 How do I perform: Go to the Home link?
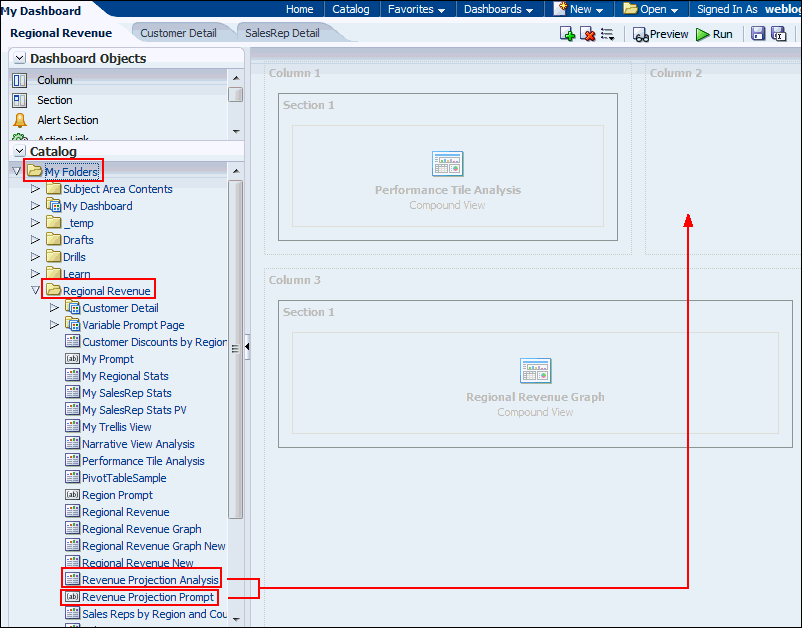(299, 9)
